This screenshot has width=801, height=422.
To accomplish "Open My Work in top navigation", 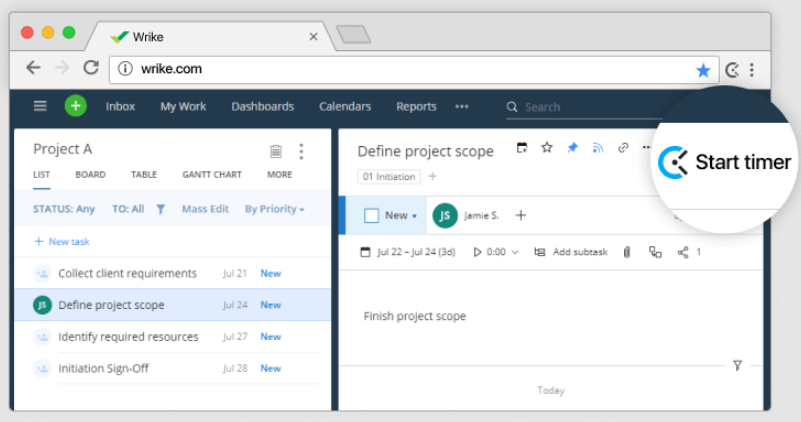I will click(183, 106).
